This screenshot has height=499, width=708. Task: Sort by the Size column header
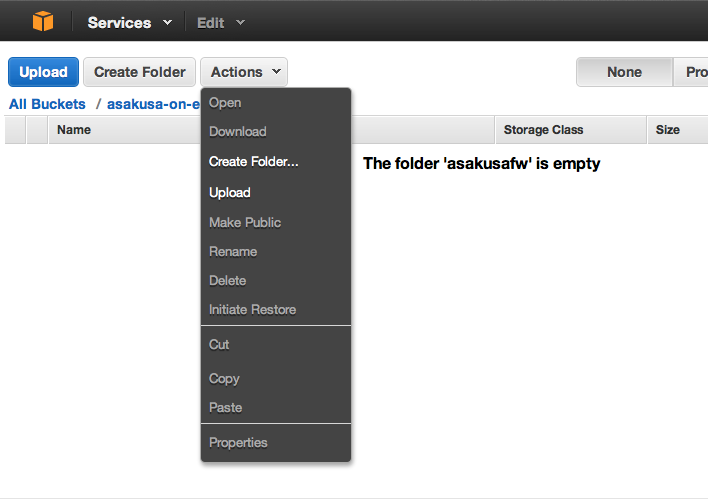pos(667,130)
